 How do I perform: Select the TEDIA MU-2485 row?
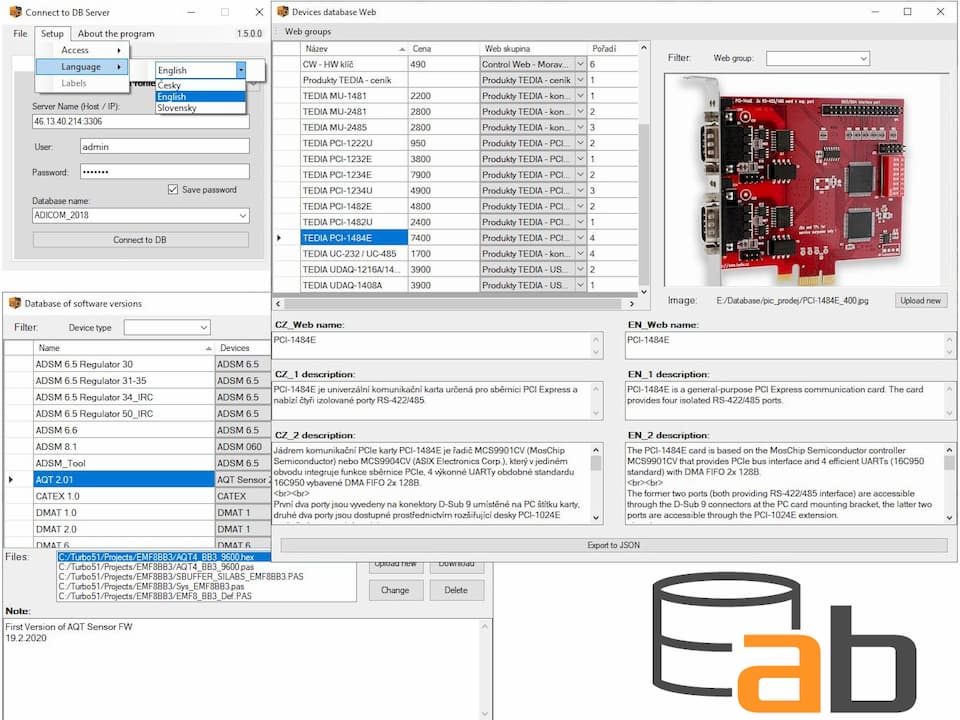(455, 127)
